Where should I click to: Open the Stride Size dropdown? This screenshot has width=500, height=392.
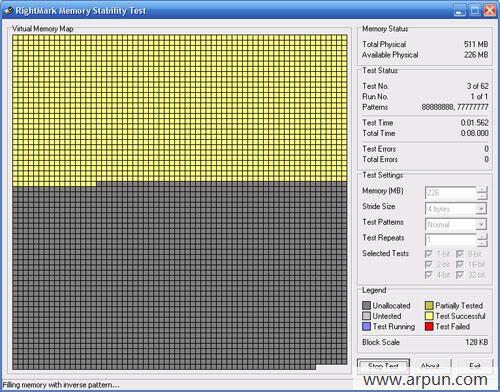(481, 209)
